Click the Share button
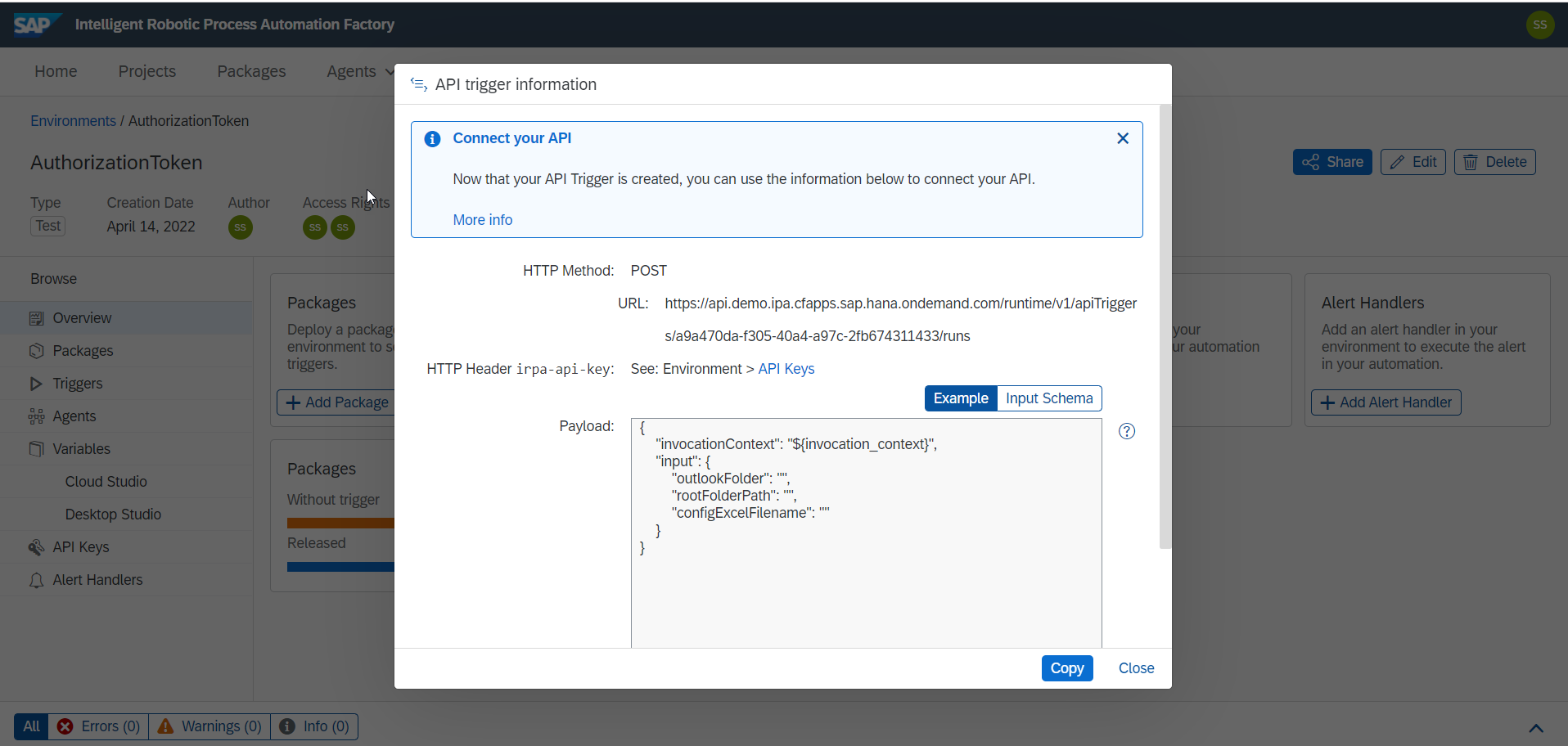The width and height of the screenshot is (1568, 746). click(1332, 162)
